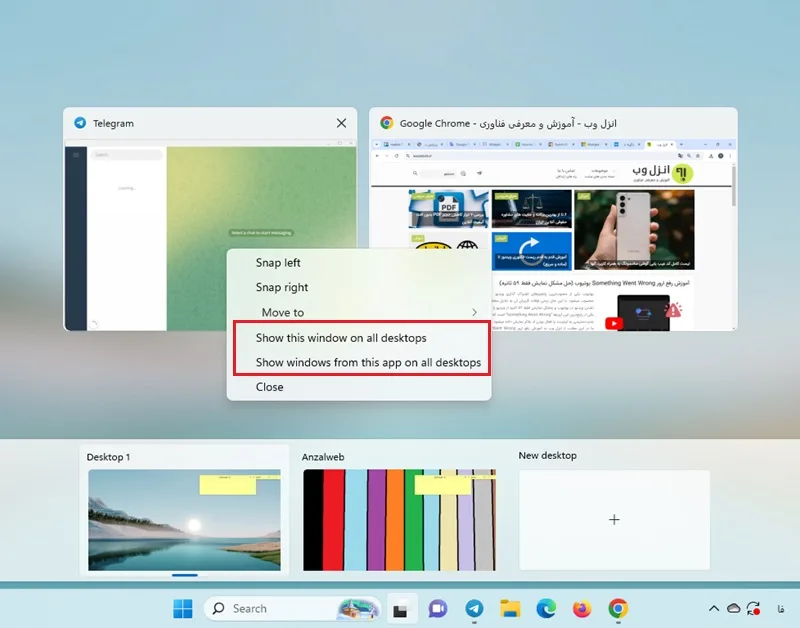Viewport: 800px width, 628px height.
Task: Close the Telegram window preview with X
Action: coord(341,123)
